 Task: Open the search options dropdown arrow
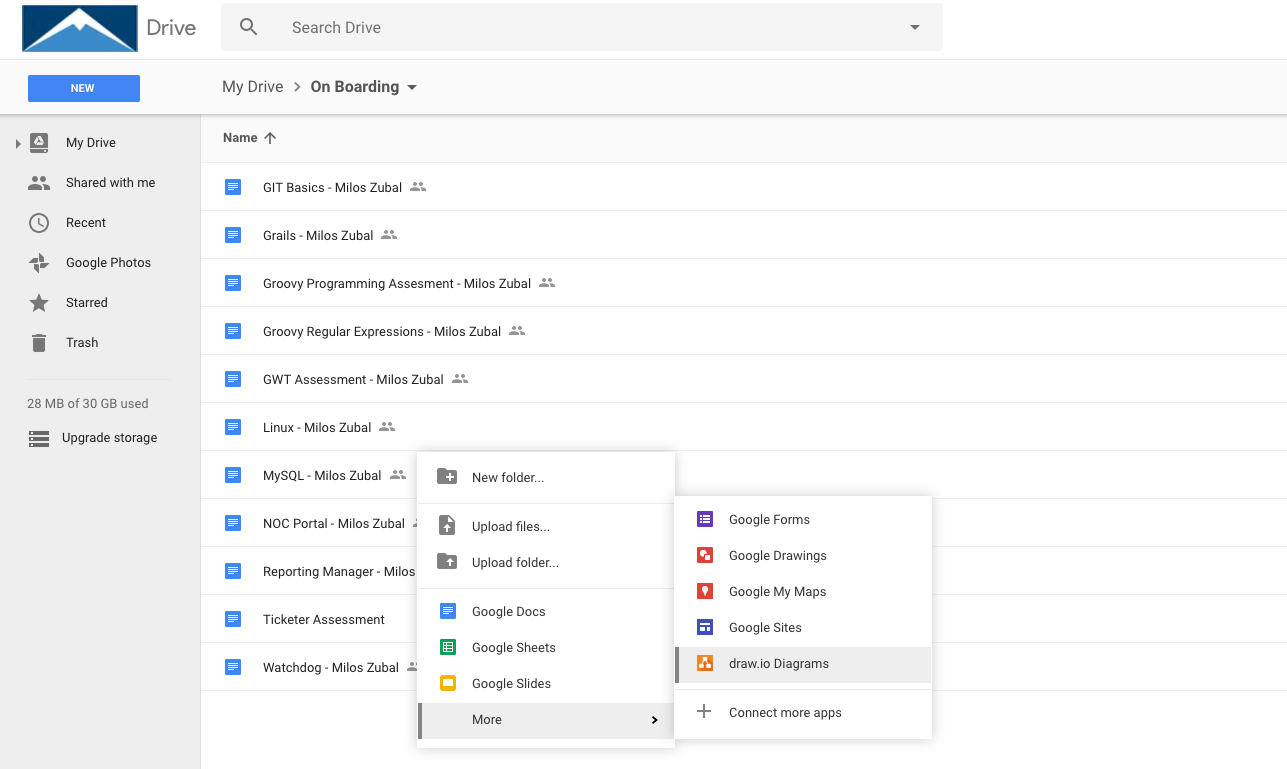point(914,28)
